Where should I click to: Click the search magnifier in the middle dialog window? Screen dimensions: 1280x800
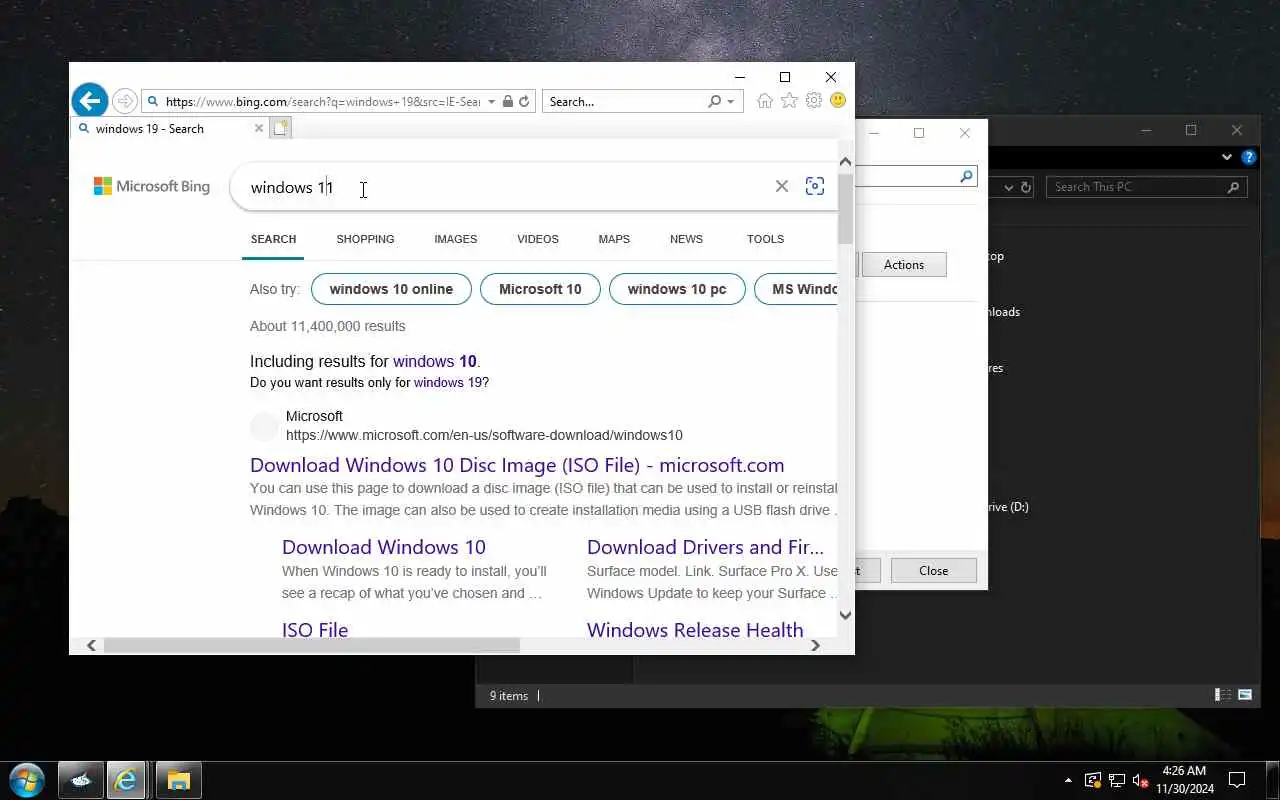coord(966,176)
